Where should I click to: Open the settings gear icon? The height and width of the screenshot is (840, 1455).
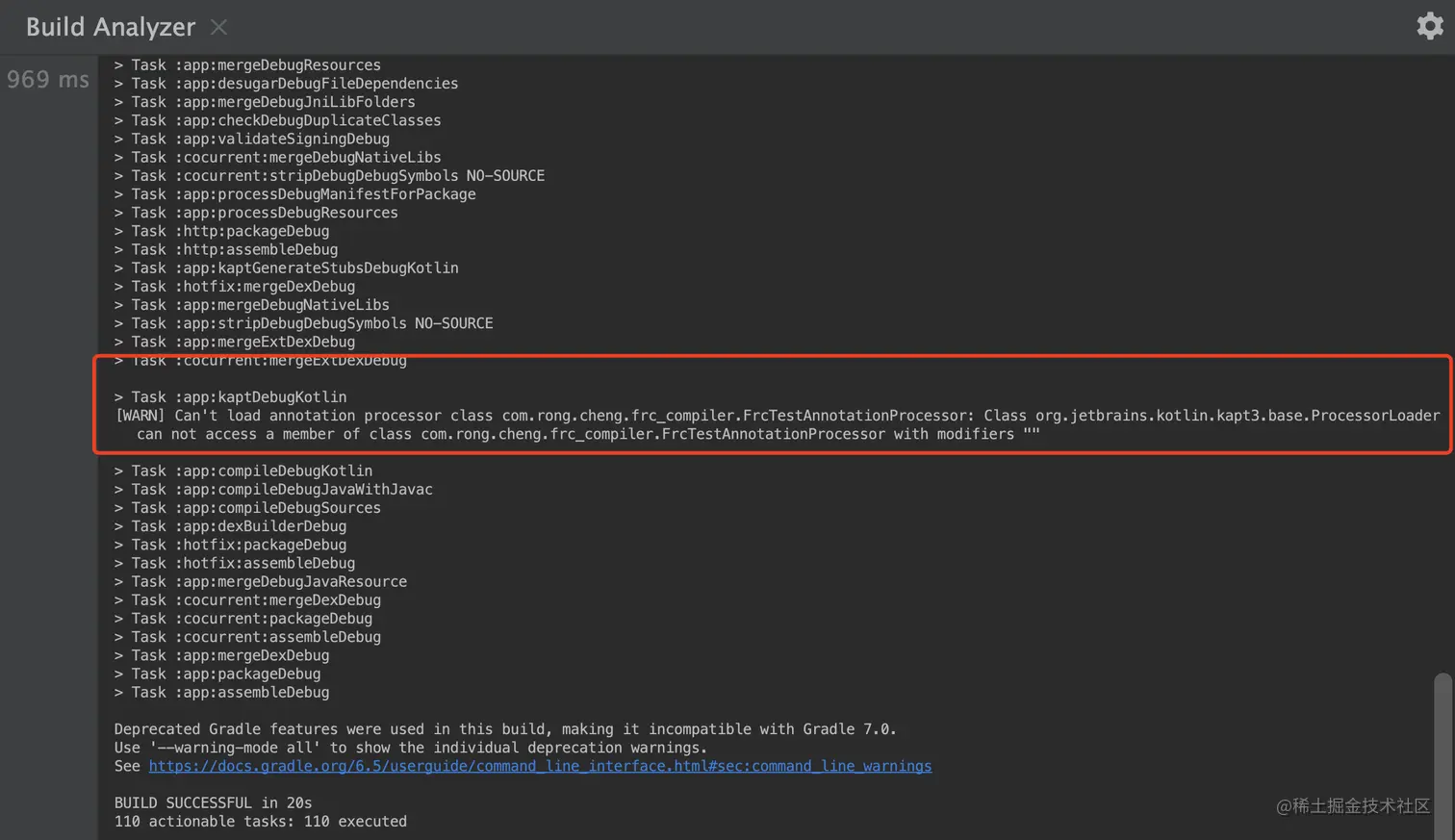(1430, 26)
